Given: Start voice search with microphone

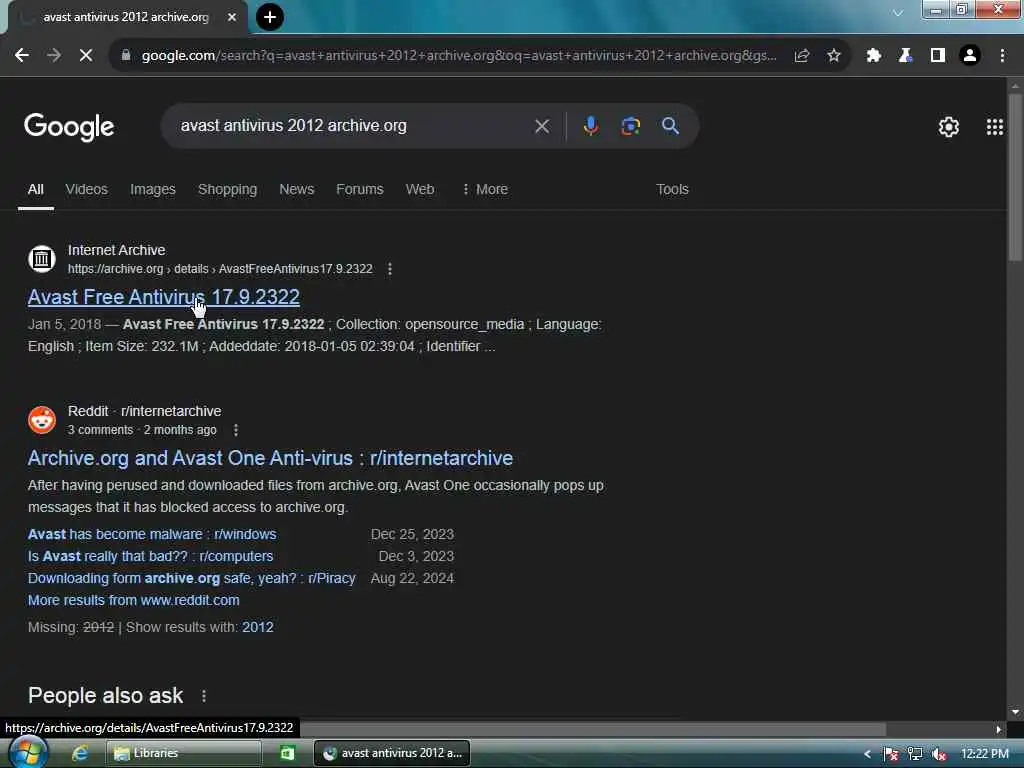Looking at the screenshot, I should (590, 125).
